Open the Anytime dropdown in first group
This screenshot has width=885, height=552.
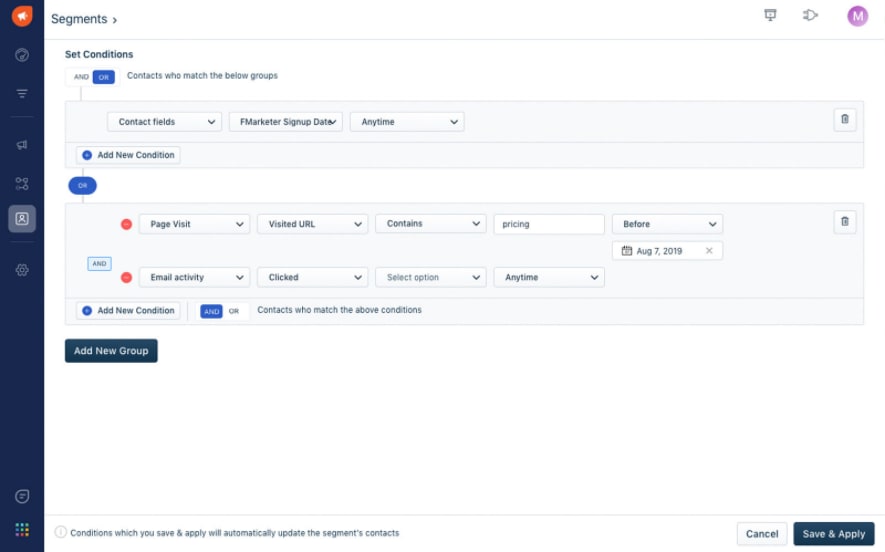coord(407,121)
